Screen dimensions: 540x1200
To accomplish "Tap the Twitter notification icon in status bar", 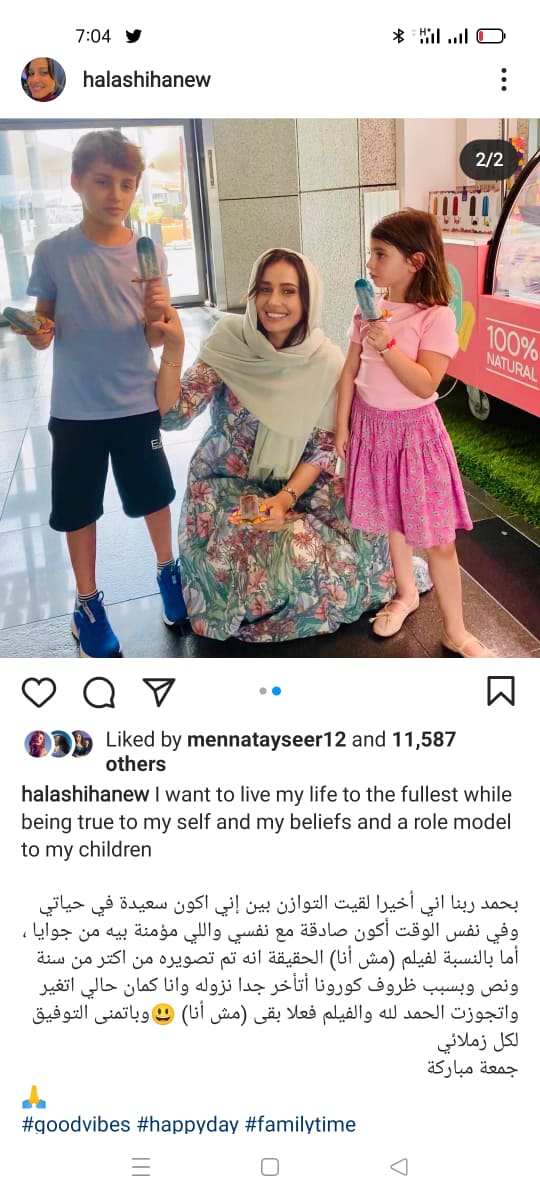I will coord(134,36).
